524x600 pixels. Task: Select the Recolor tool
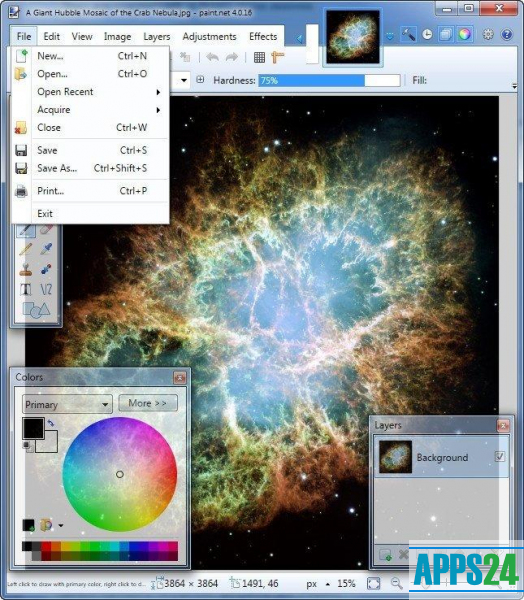pyautogui.click(x=46, y=269)
